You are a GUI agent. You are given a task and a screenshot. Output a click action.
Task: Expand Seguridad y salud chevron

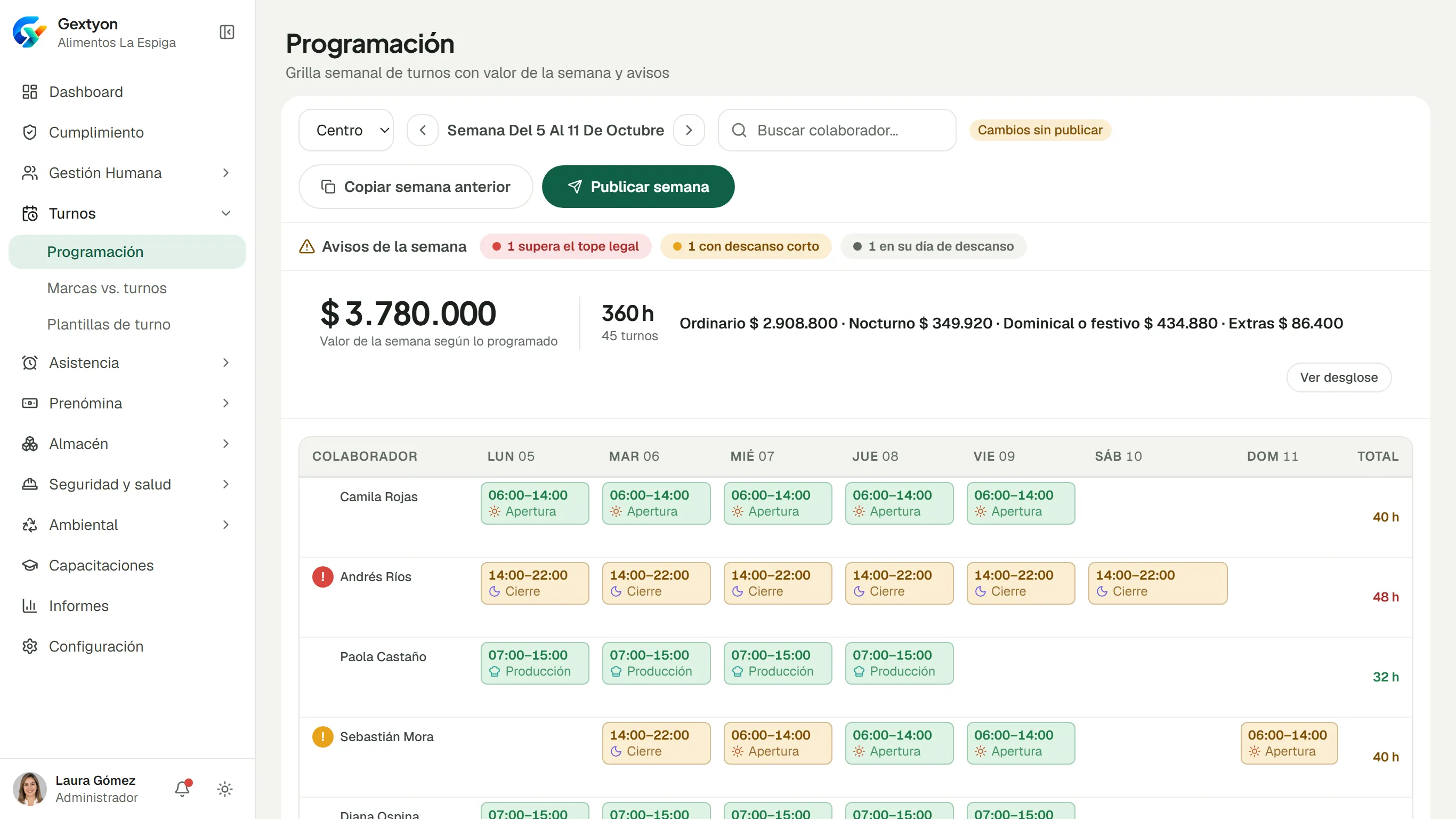coord(225,484)
